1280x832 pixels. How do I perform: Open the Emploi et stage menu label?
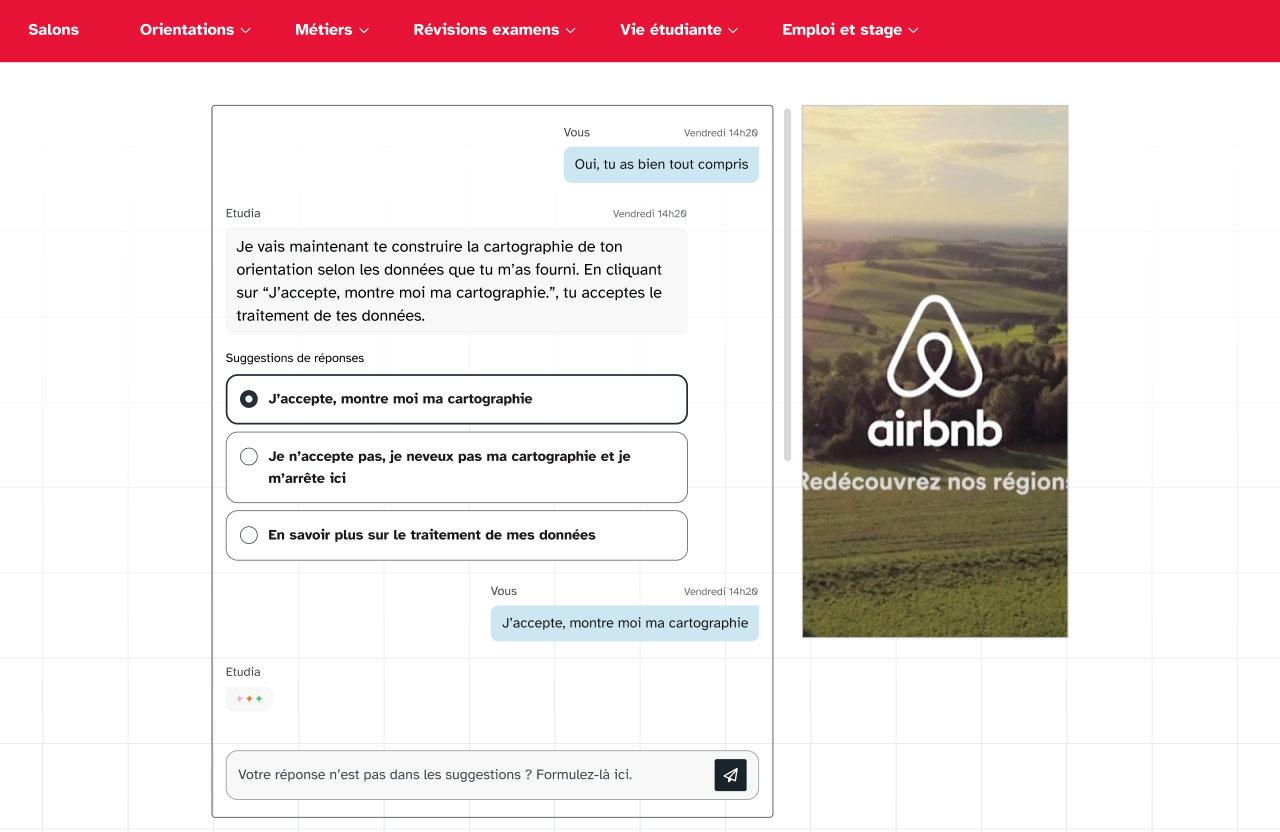click(842, 30)
